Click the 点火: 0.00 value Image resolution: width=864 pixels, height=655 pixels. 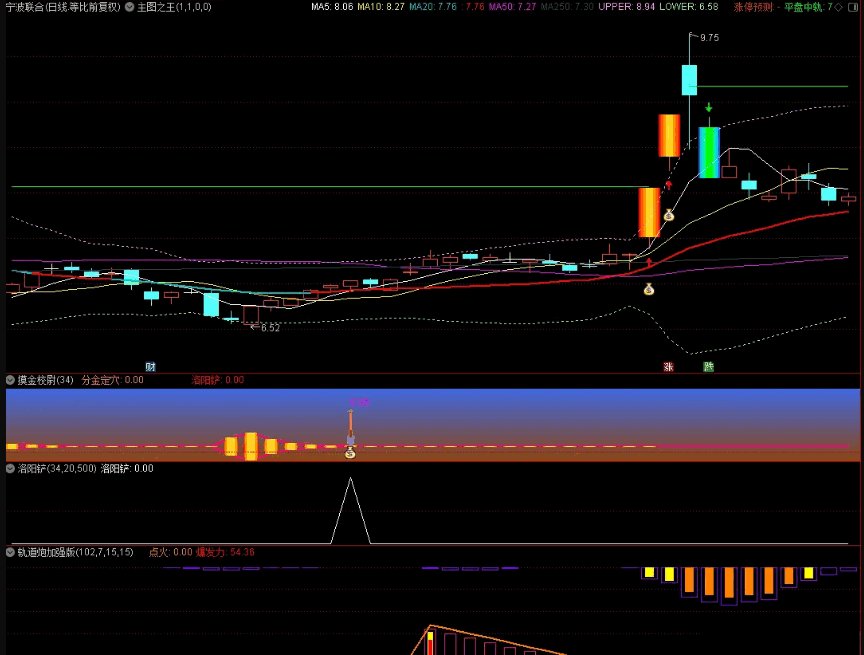click(171, 552)
